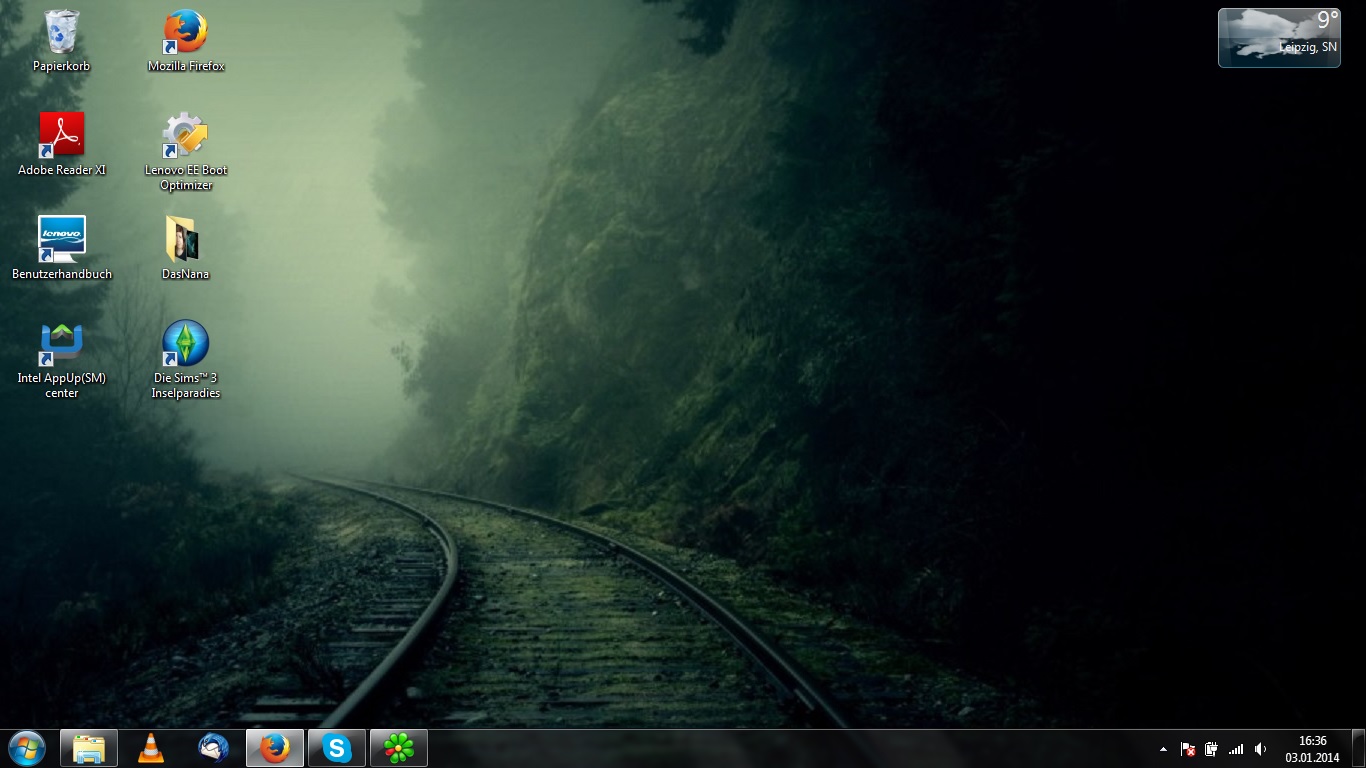Select the Adobe Reader XI shortcut

[x=62, y=136]
